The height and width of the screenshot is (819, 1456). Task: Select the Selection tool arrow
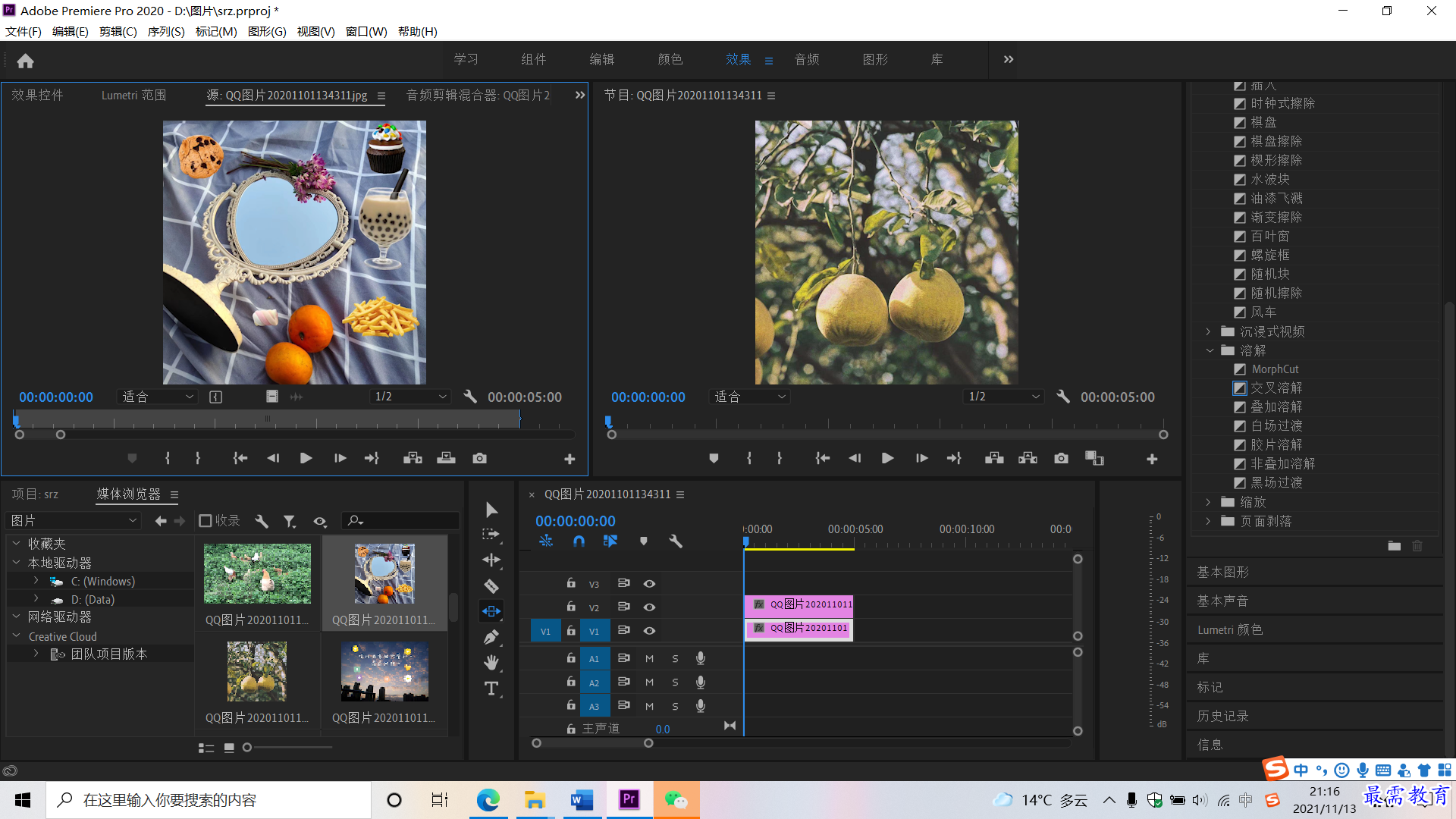click(491, 510)
